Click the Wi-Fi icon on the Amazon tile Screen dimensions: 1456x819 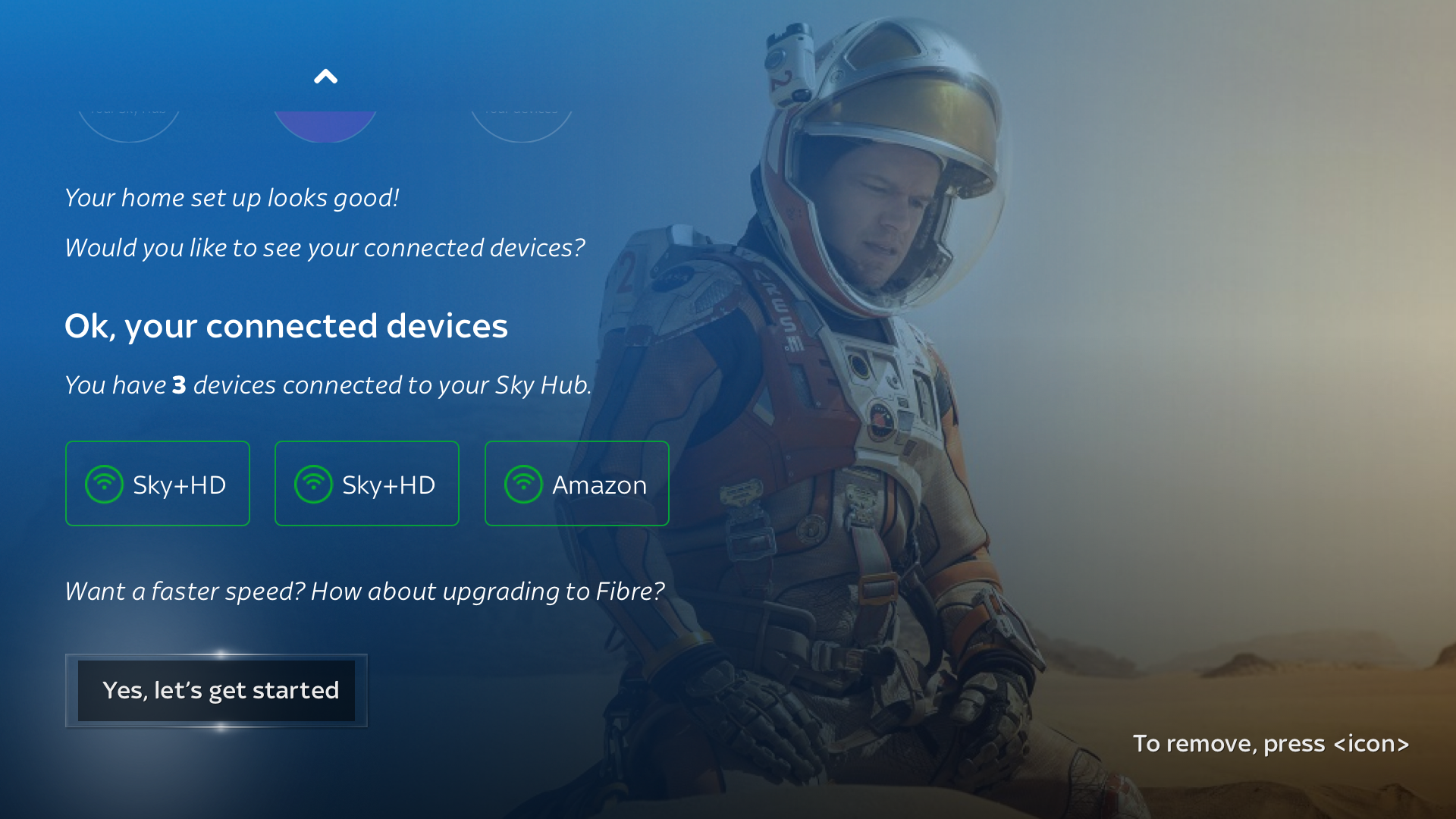pyautogui.click(x=523, y=484)
